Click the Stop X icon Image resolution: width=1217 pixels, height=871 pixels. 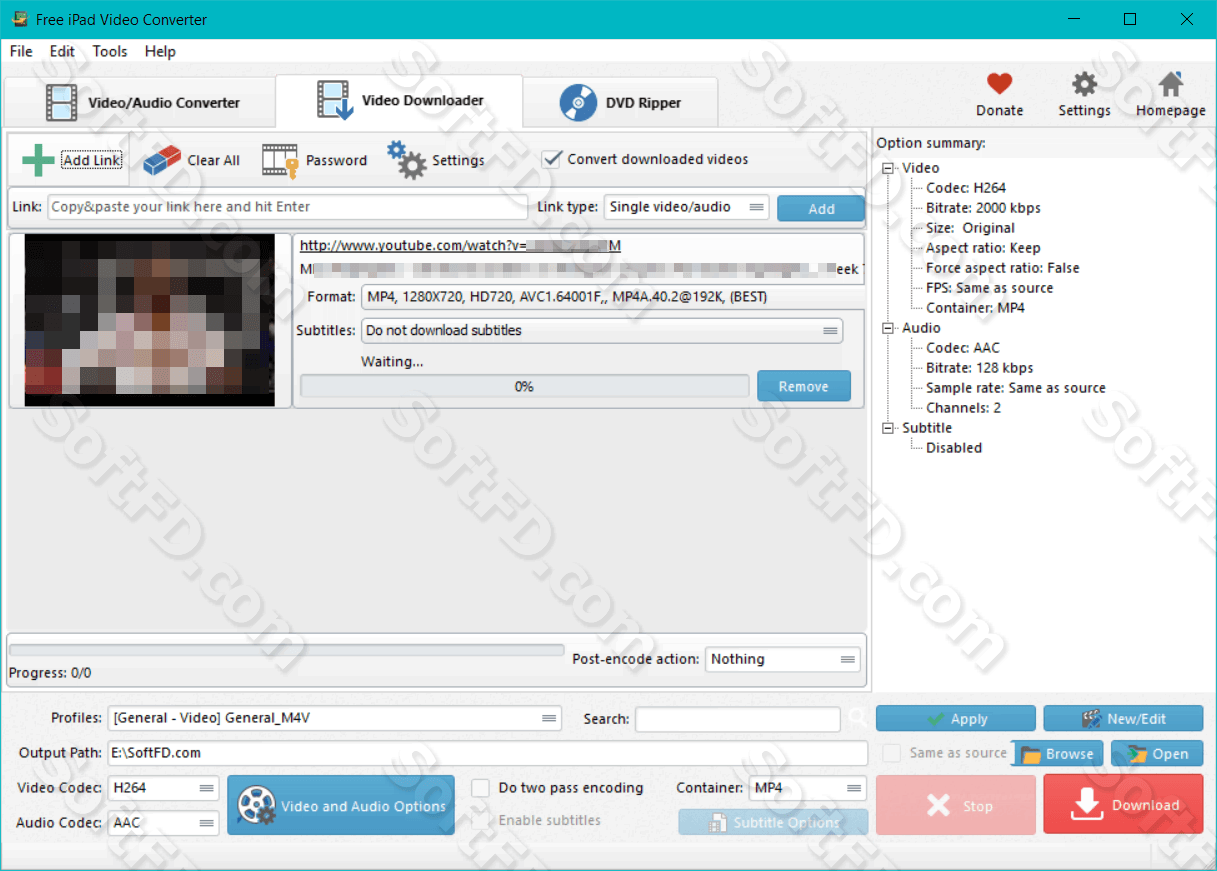click(938, 806)
